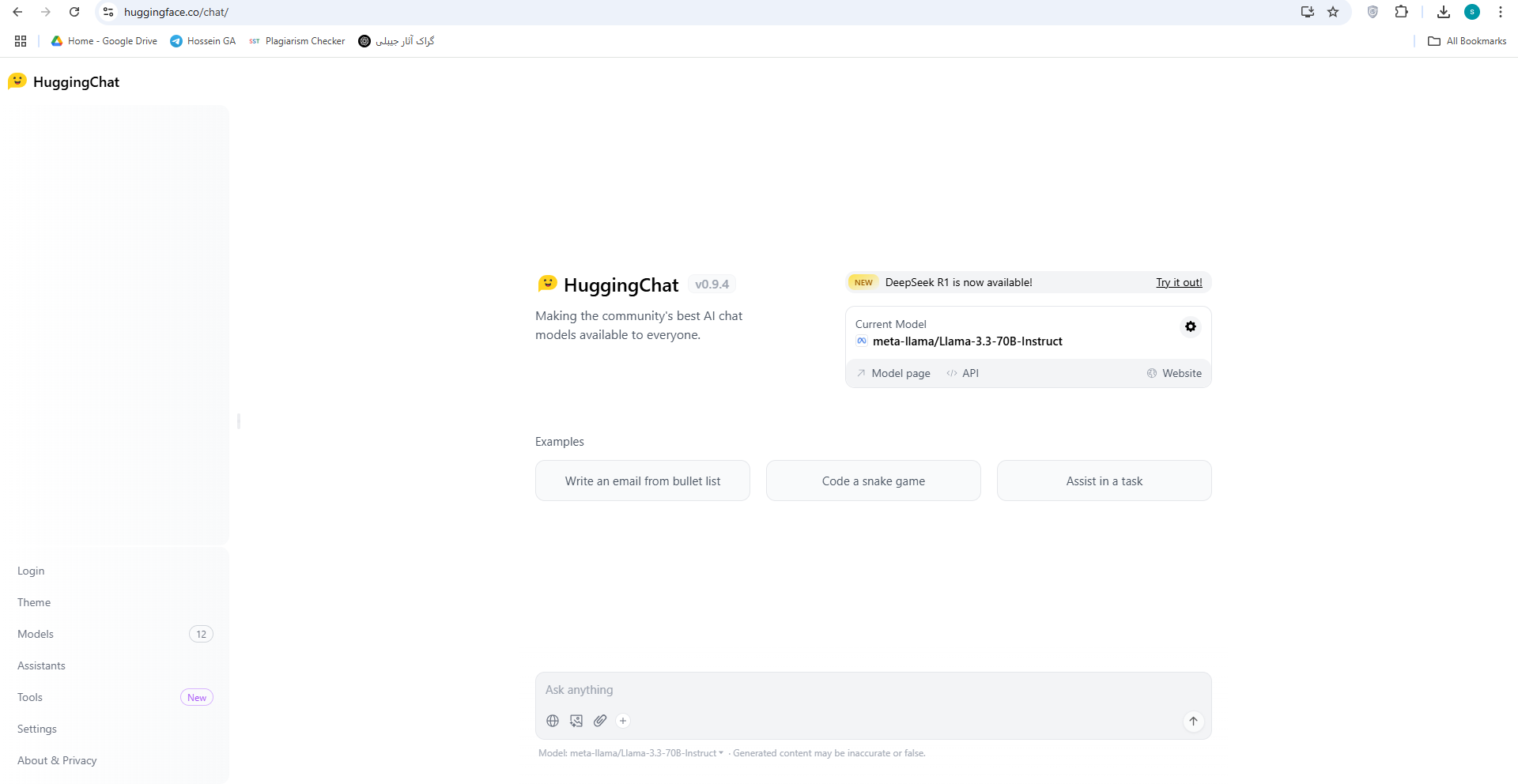Open the model Website link
Image resolution: width=1518 pixels, height=784 pixels.
tap(1174, 373)
